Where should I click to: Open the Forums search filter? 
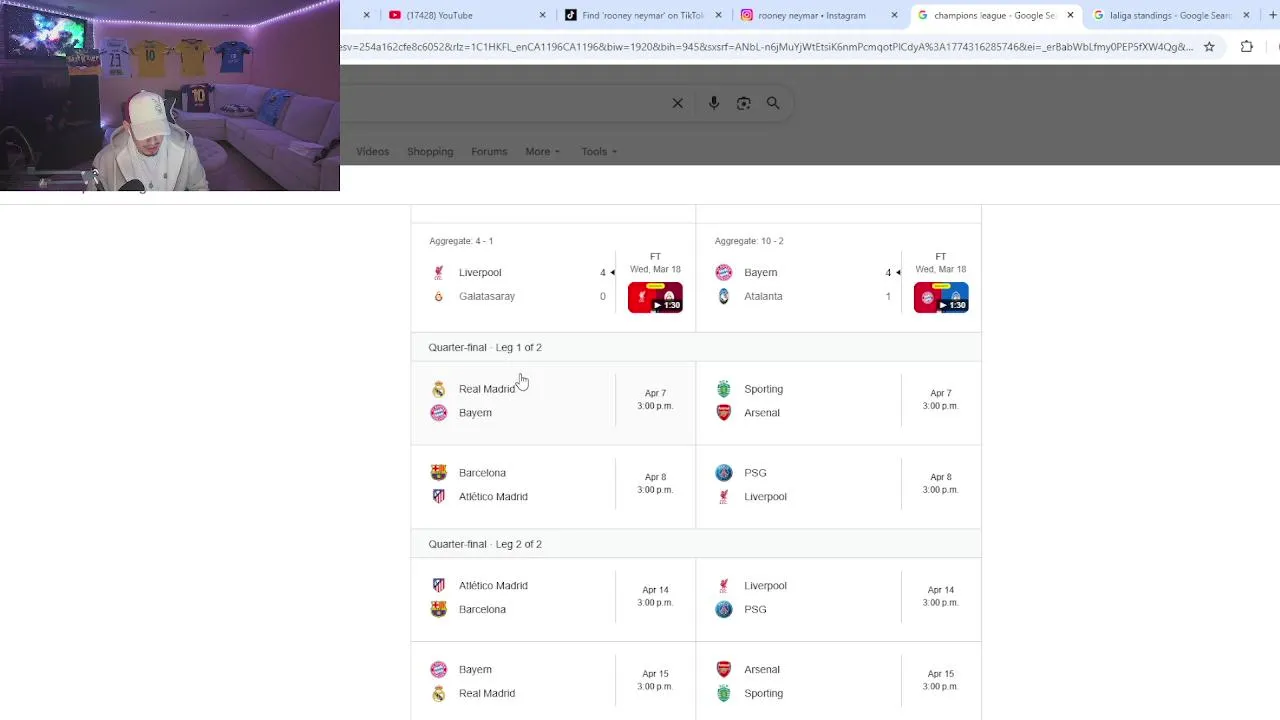[489, 152]
